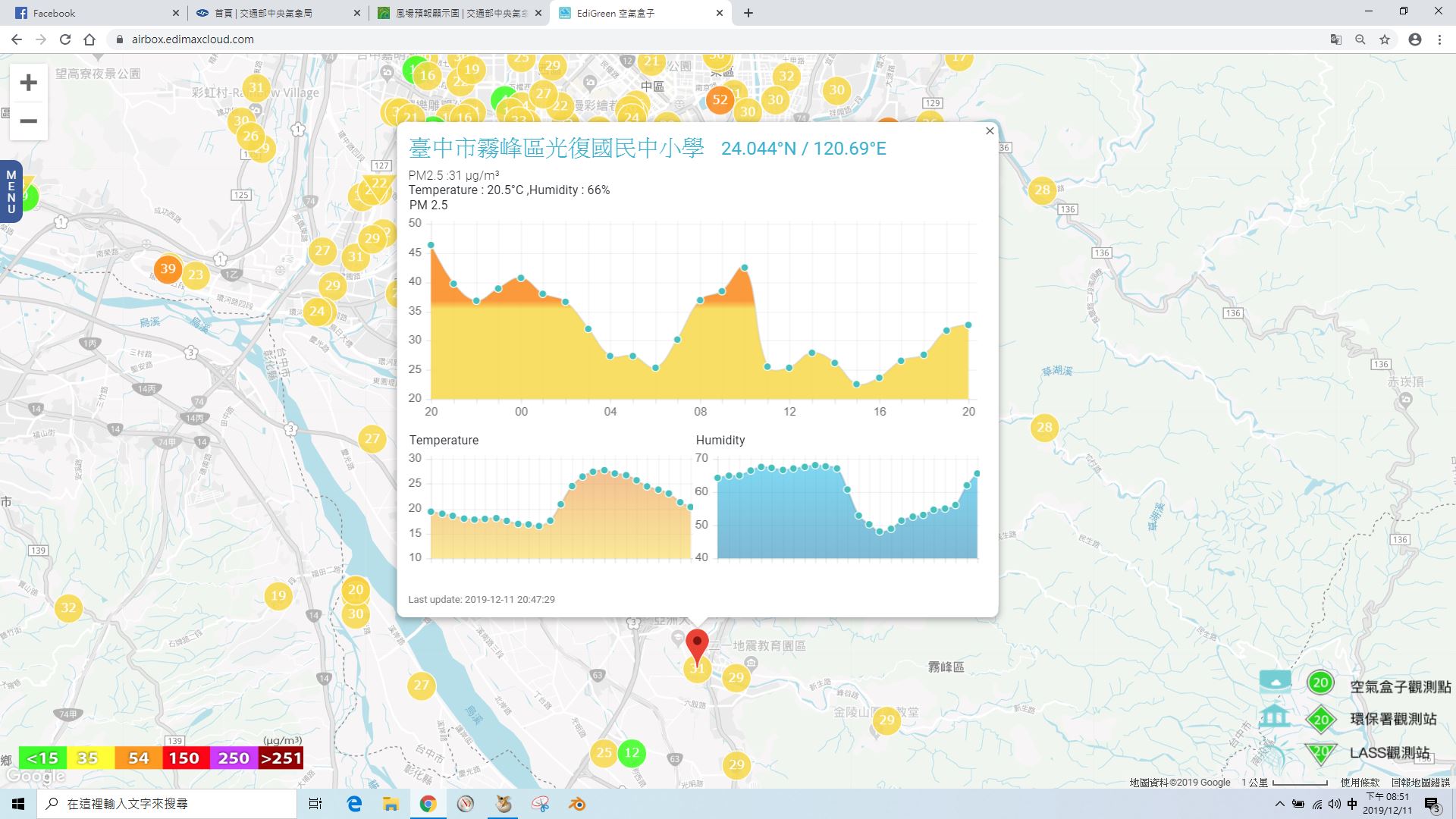The image size is (1456, 819).
Task: Open the side MENU tab
Action: (11, 192)
